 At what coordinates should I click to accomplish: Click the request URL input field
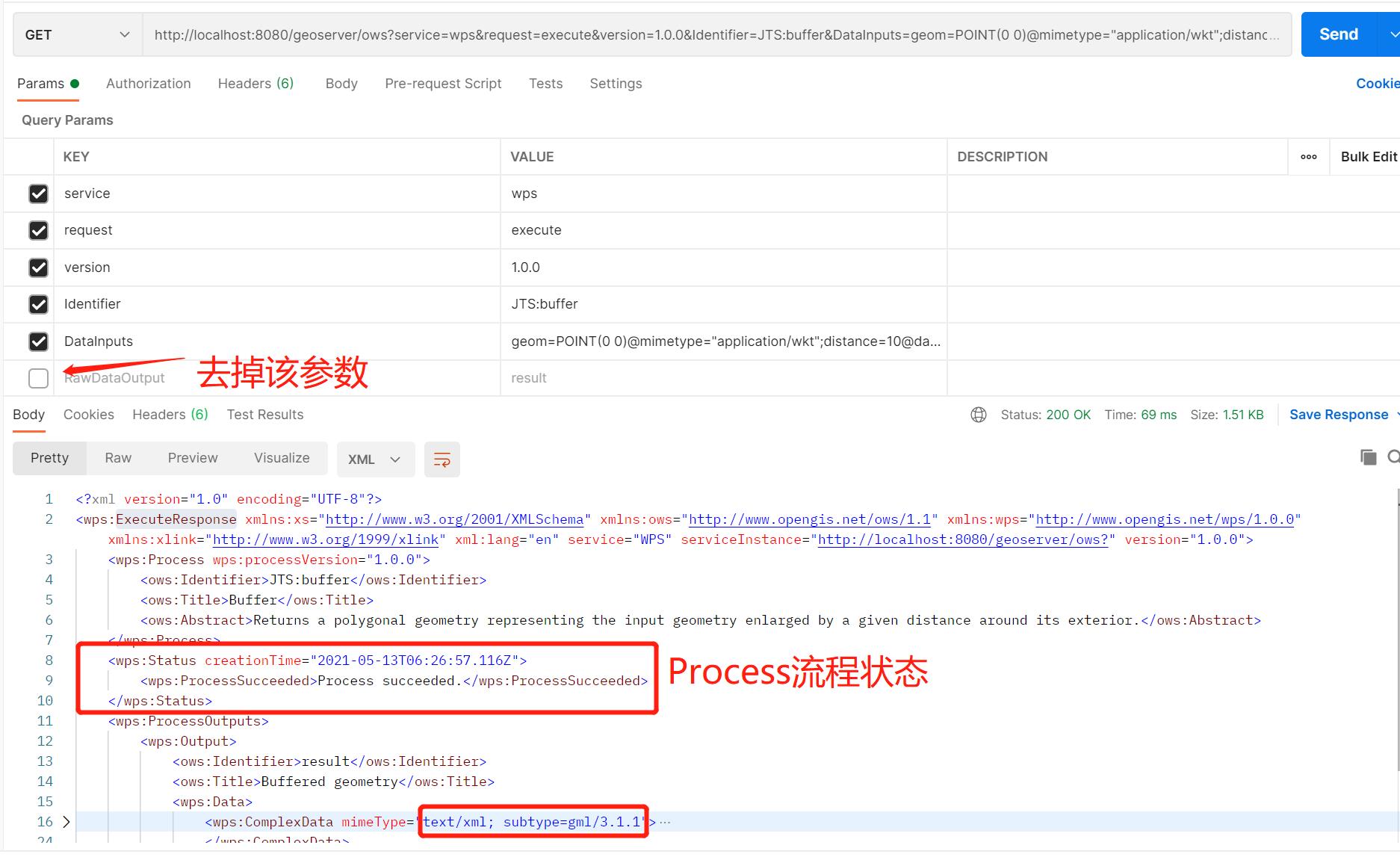tap(716, 35)
